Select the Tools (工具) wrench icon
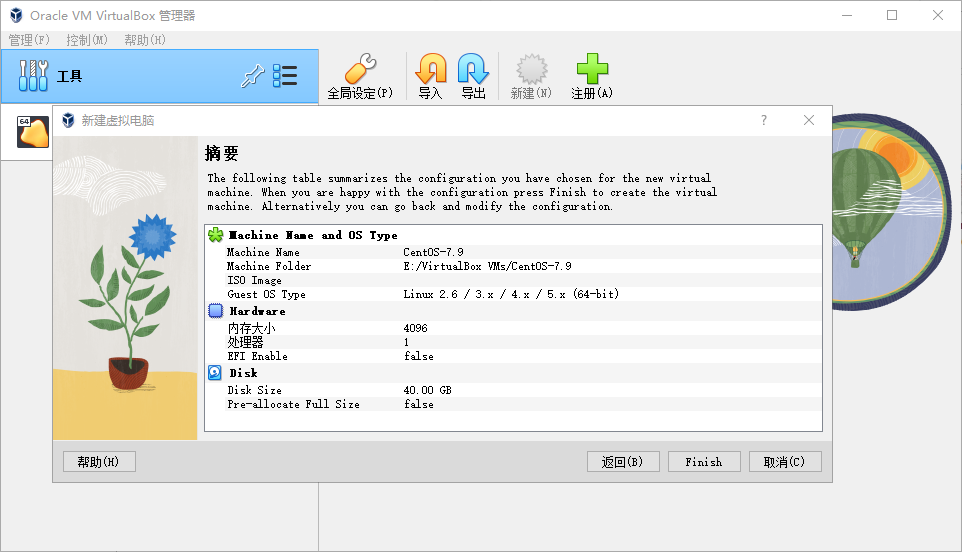 click(x=33, y=75)
